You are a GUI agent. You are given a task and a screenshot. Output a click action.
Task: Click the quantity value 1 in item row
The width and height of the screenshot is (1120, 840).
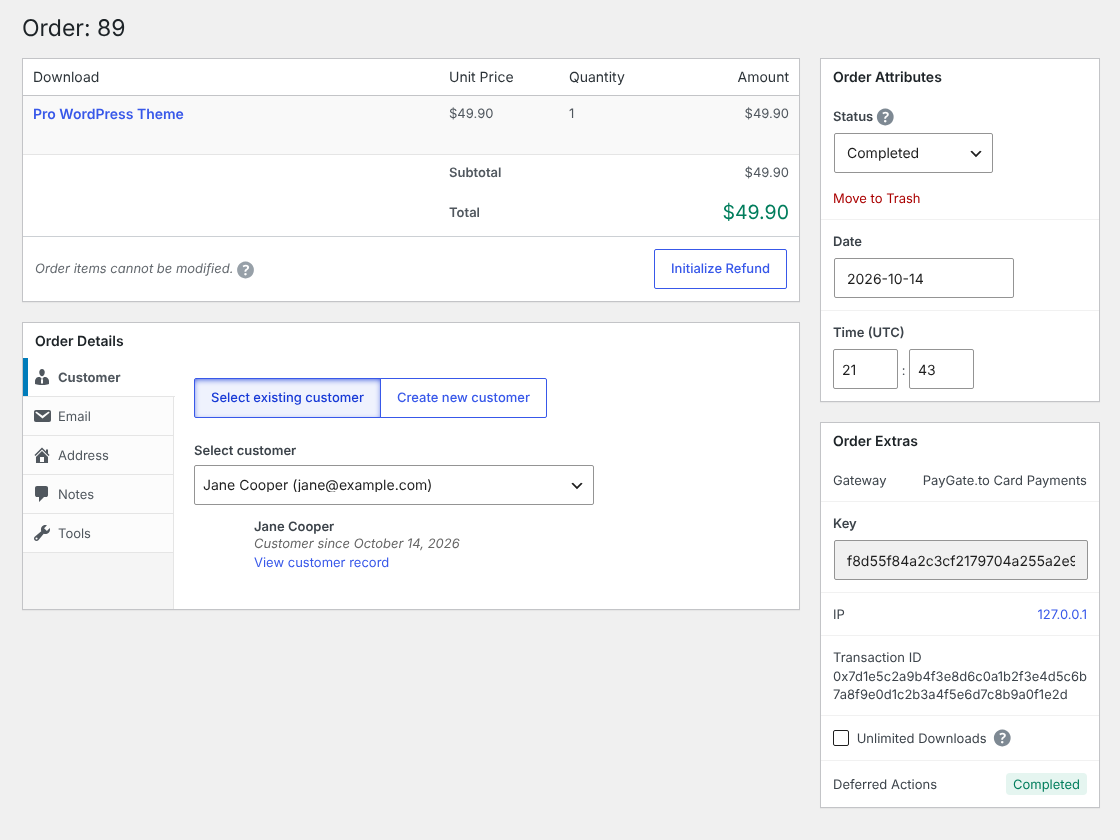(x=571, y=114)
